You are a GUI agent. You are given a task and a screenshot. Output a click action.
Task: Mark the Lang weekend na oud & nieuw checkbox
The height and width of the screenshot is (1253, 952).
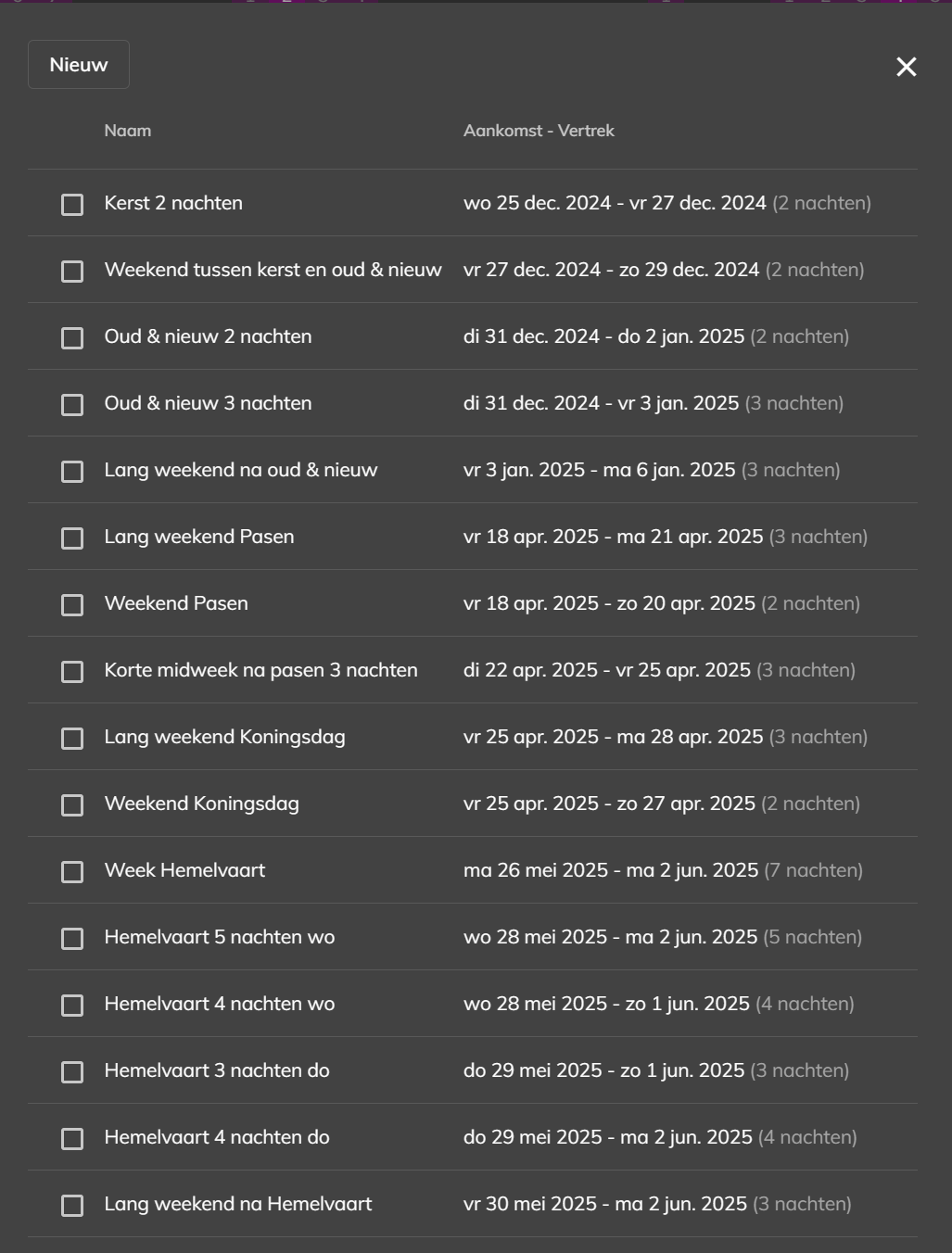pyautogui.click(x=72, y=472)
